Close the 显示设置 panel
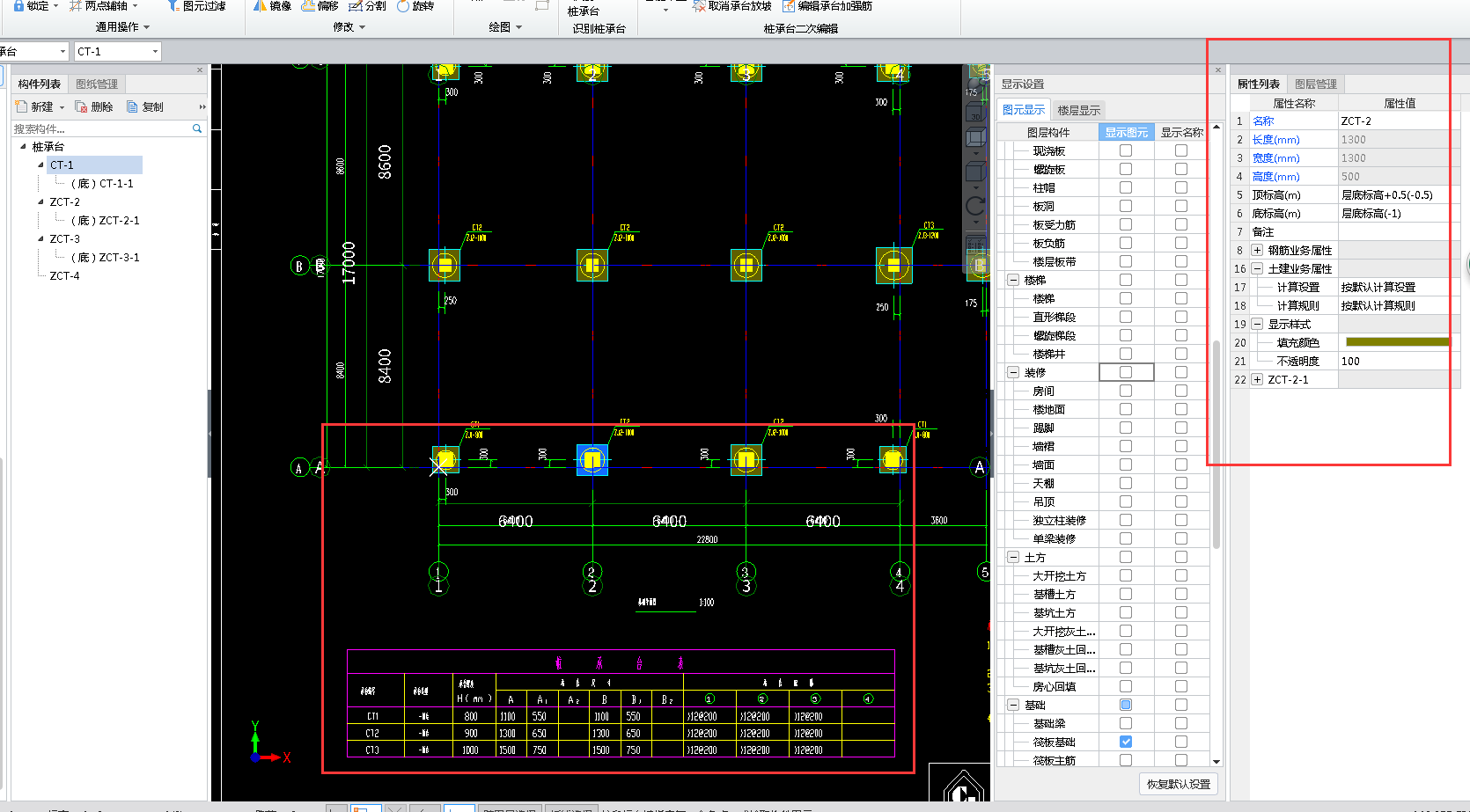This screenshot has height=812, width=1470. pyautogui.click(x=1218, y=70)
